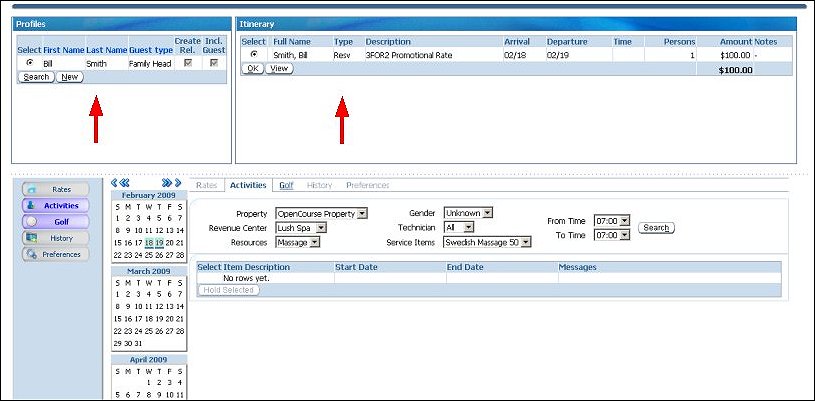This screenshot has width=815, height=401.
Task: Toggle the Create Rel. checkbox for Bill
Action: click(187, 63)
